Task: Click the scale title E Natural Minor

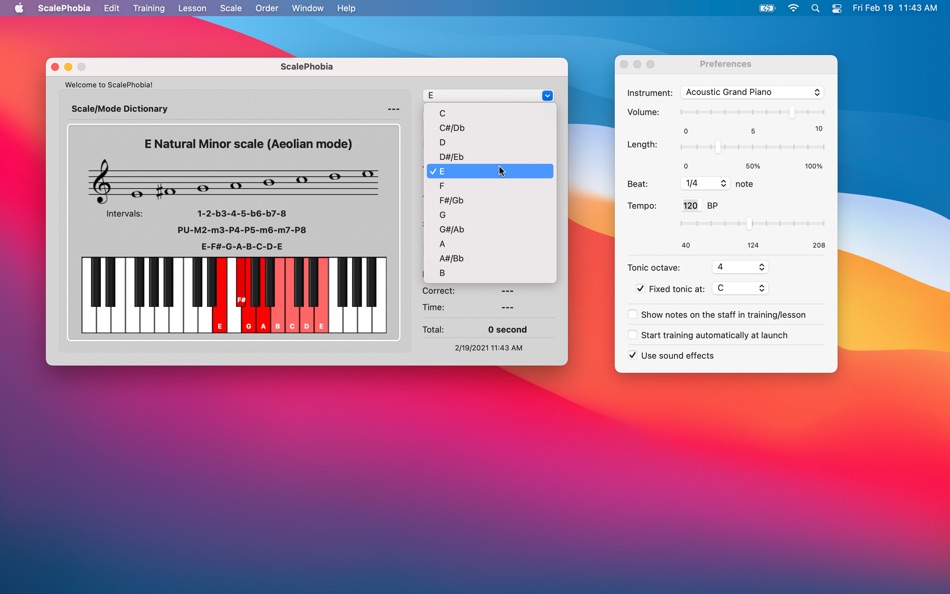Action: click(x=248, y=144)
